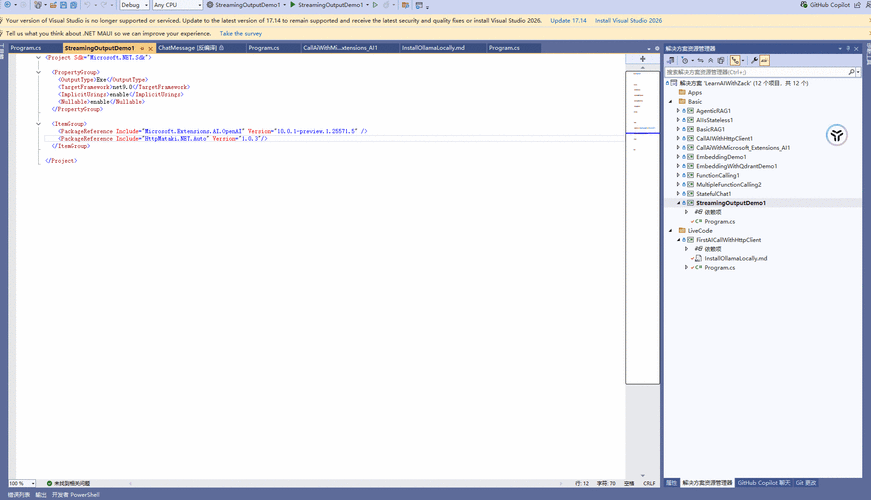Screen dimensions: 871x500
Task: Click Collapse All icon in Solution Explorer
Action: click(710, 60)
